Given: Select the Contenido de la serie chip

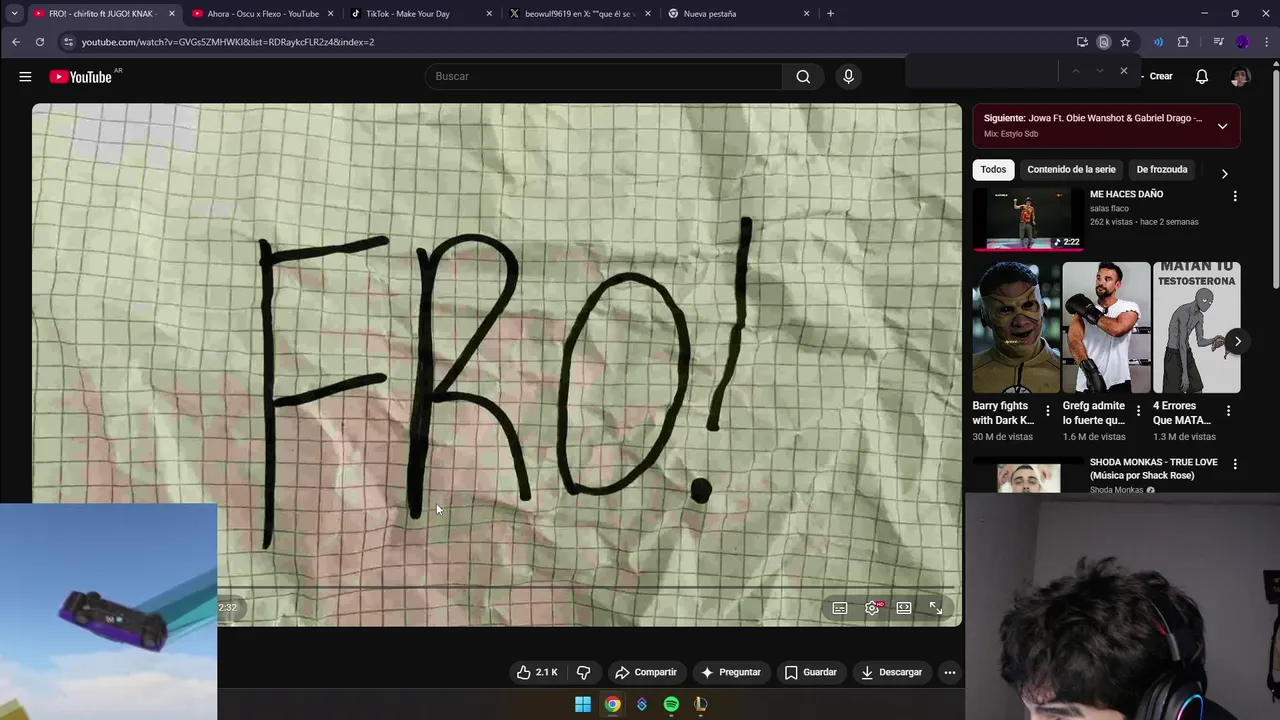Looking at the screenshot, I should point(1071,170).
